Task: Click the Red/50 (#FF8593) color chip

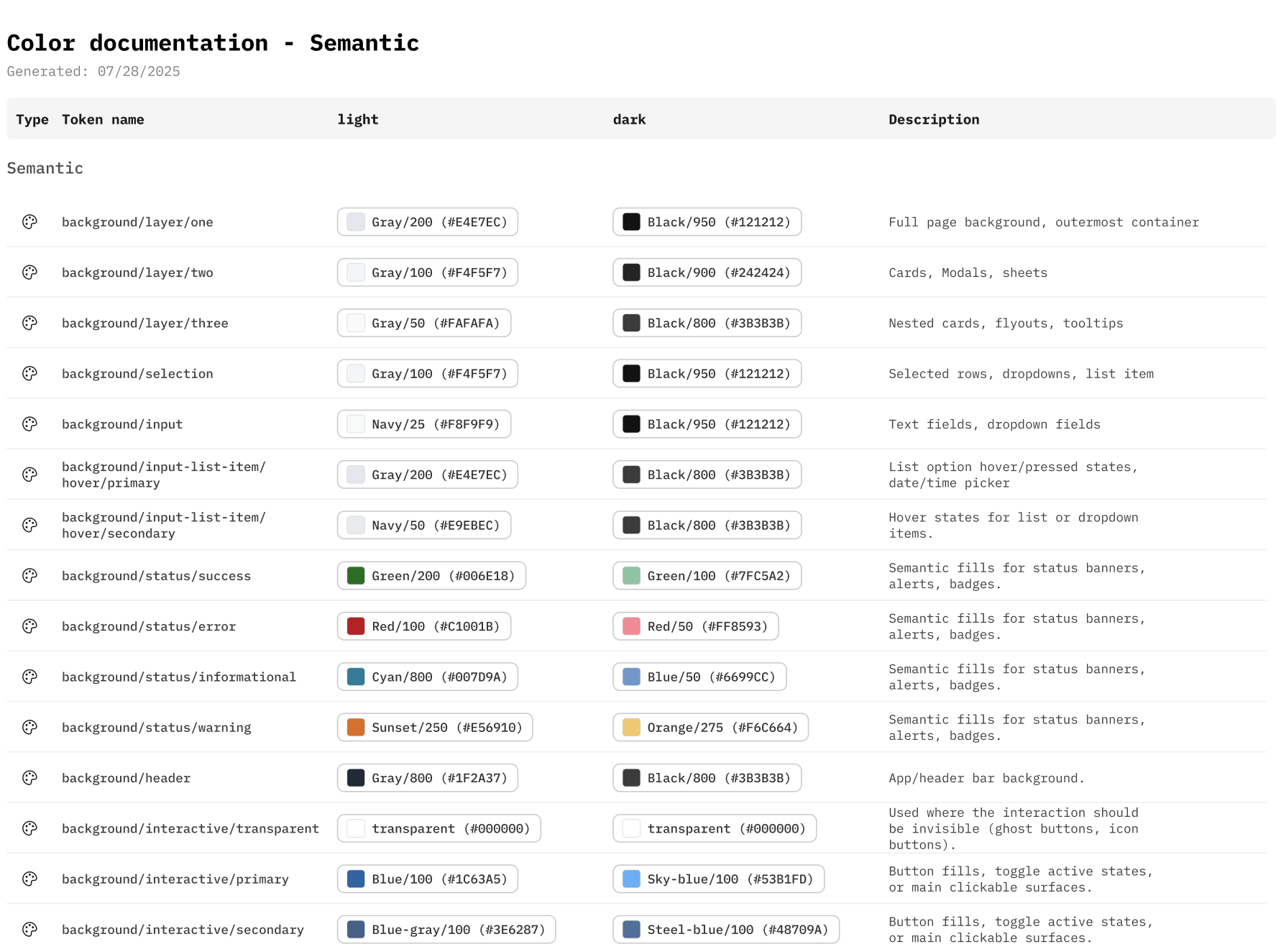Action: click(696, 626)
